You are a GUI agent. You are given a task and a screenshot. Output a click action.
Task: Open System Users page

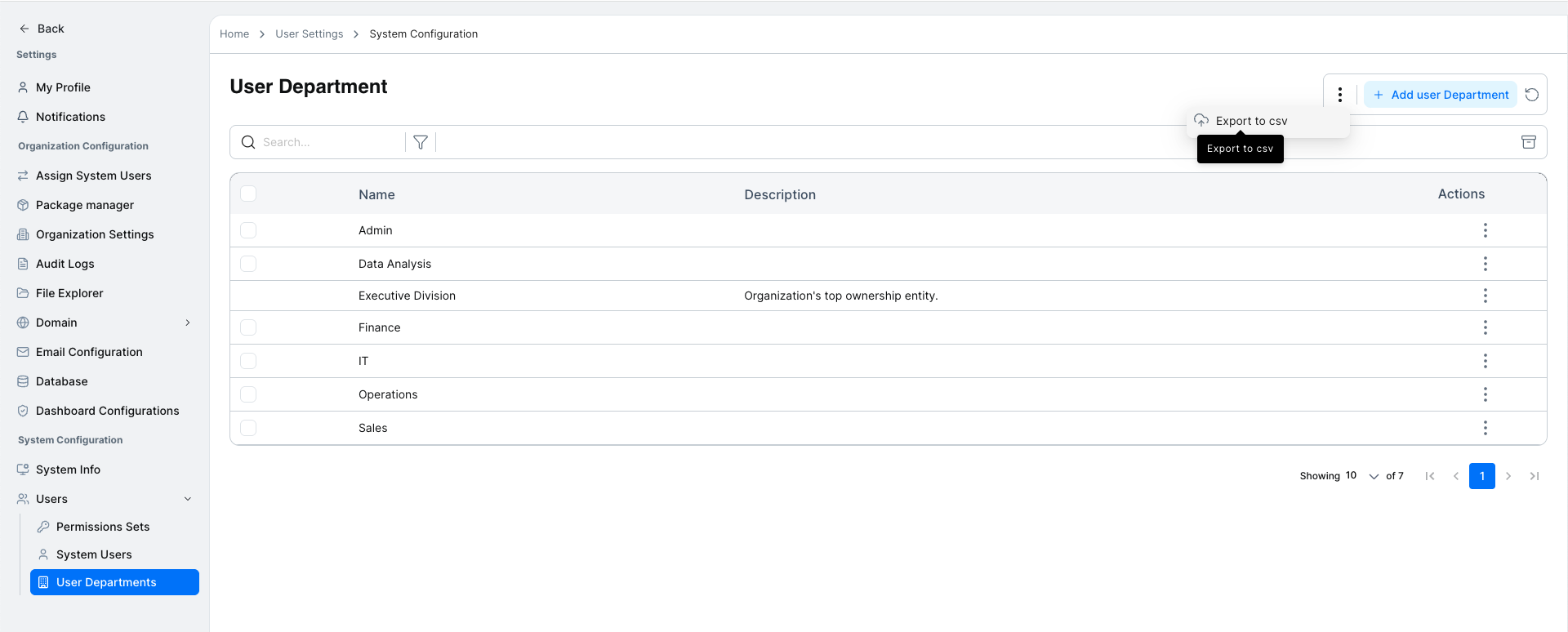94,554
